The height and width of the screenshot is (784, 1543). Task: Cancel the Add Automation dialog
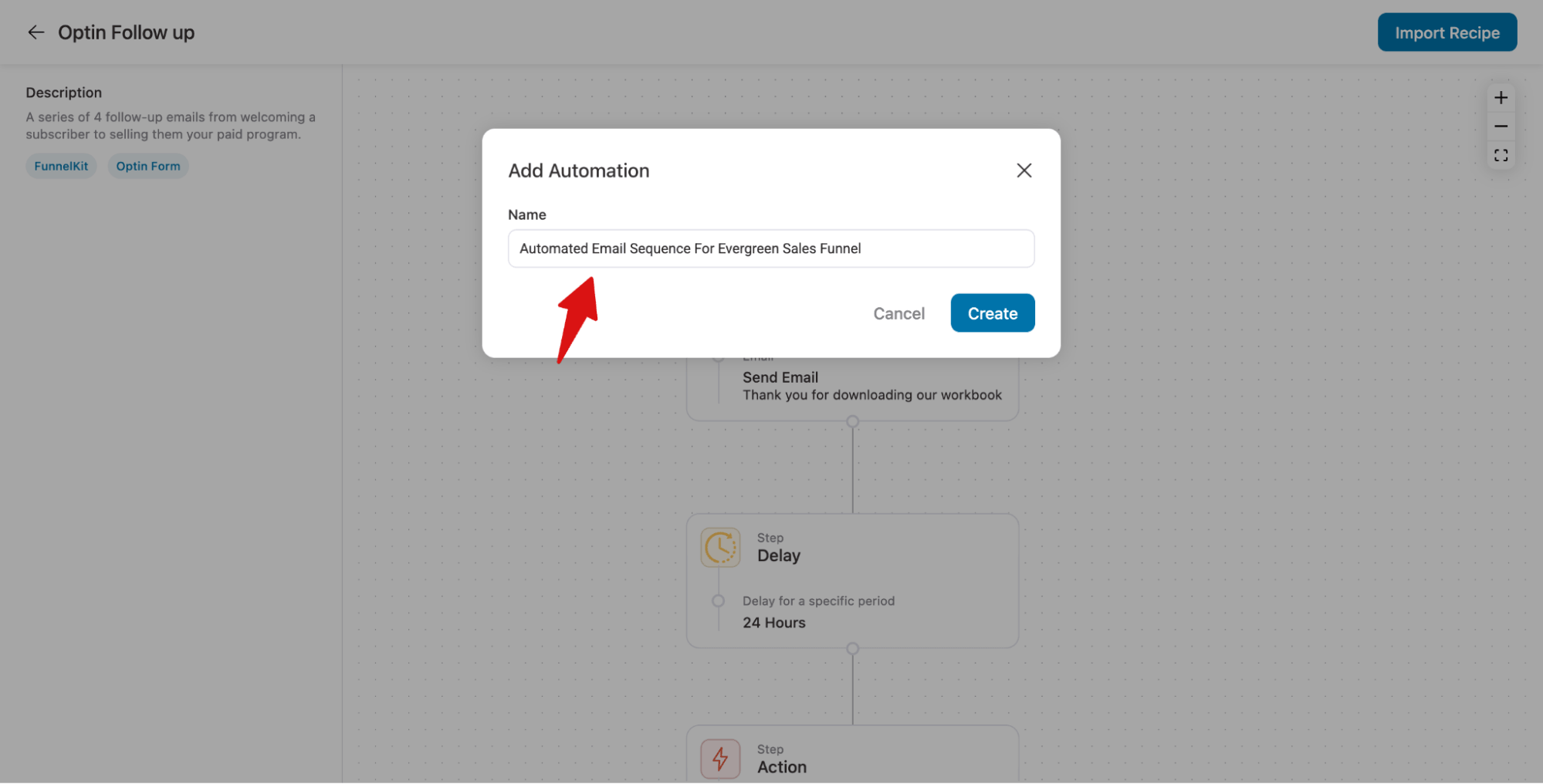tap(898, 313)
